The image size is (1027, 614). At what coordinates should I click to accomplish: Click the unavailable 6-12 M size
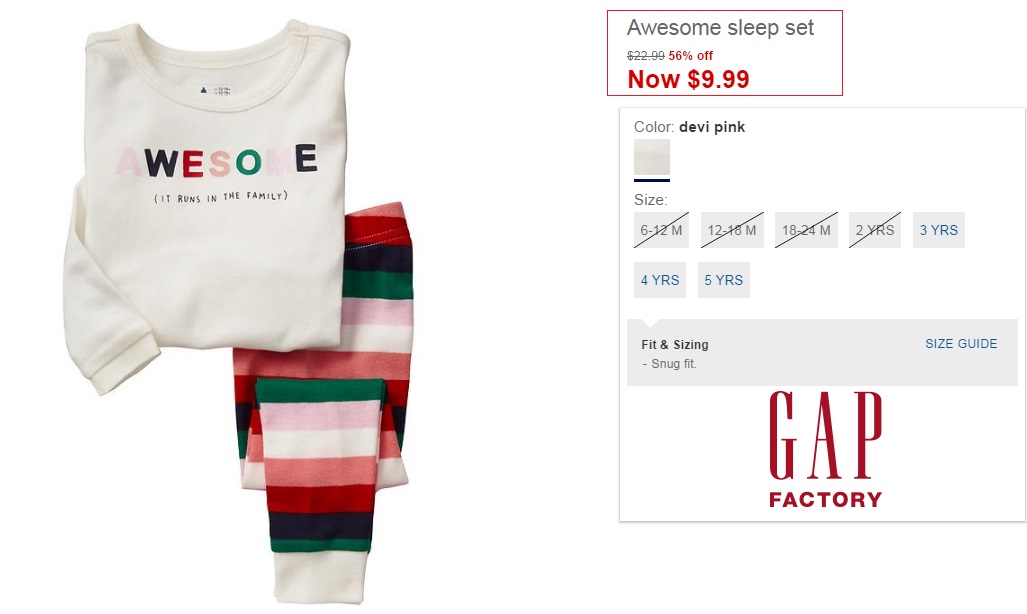(x=661, y=230)
